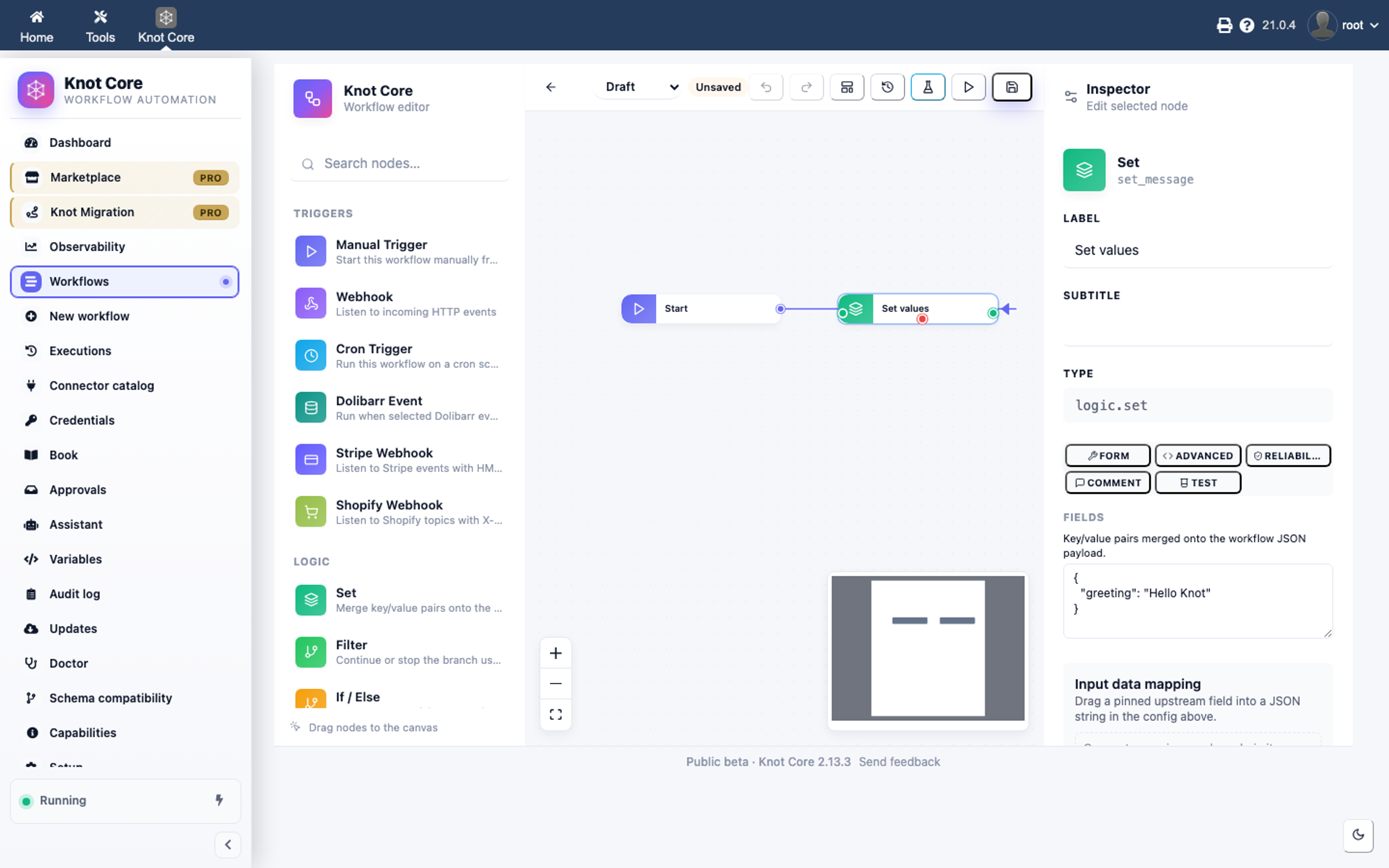Switch to the TEST tab
1389x868 pixels.
coord(1198,482)
